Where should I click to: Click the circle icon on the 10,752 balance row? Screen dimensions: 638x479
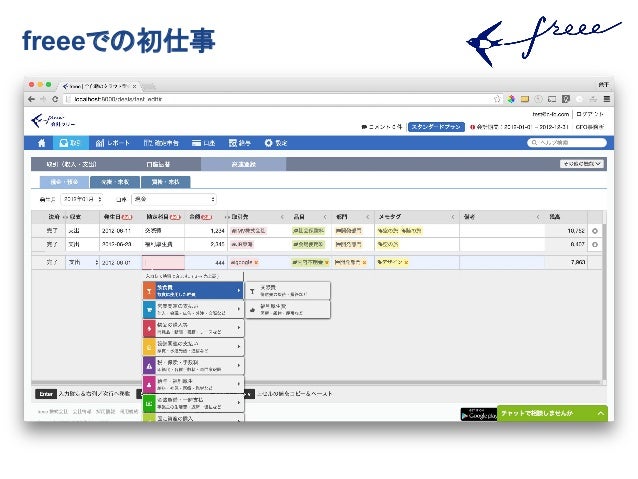point(595,231)
